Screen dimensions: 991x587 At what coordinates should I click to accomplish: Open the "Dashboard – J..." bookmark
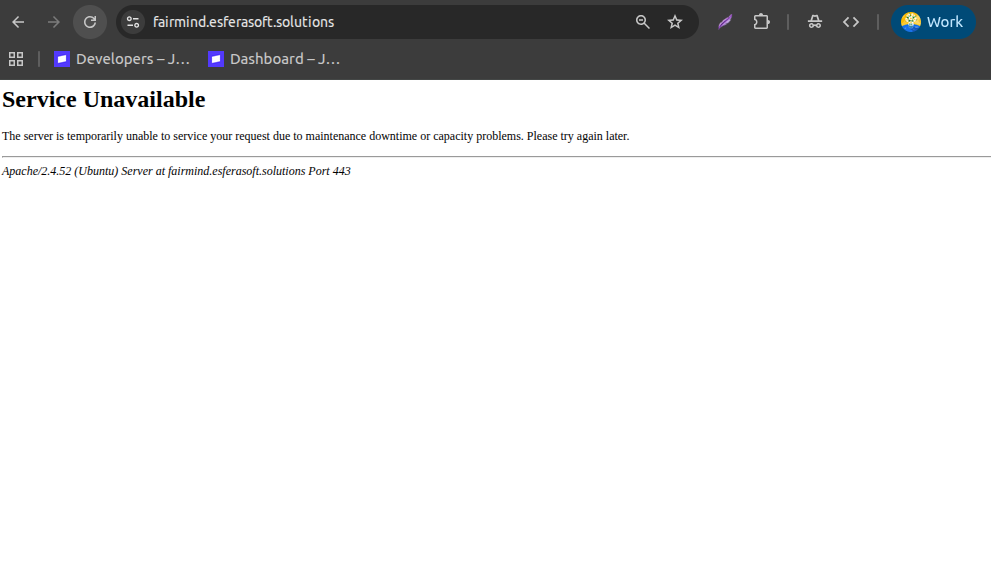(274, 59)
